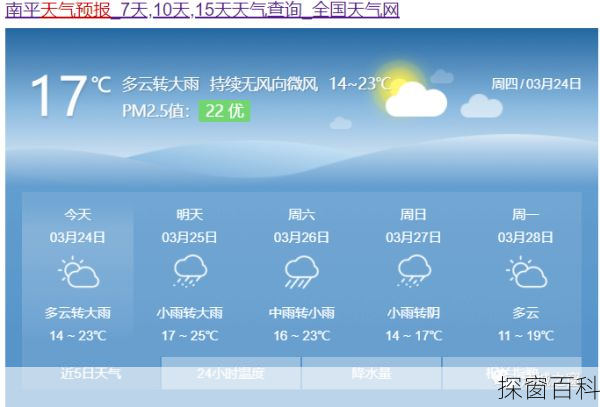Viewport: 600px width, 407px height.
Task: Click the PM2.5 value badge 22 优
Action: point(224,111)
